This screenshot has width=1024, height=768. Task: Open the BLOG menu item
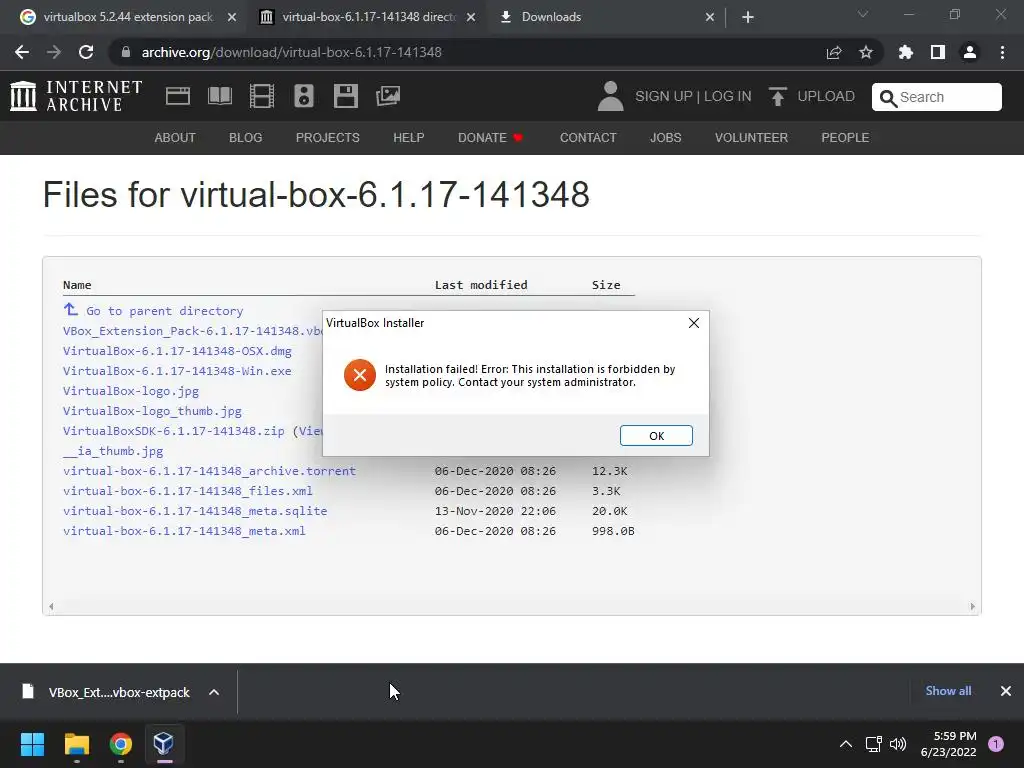246,138
